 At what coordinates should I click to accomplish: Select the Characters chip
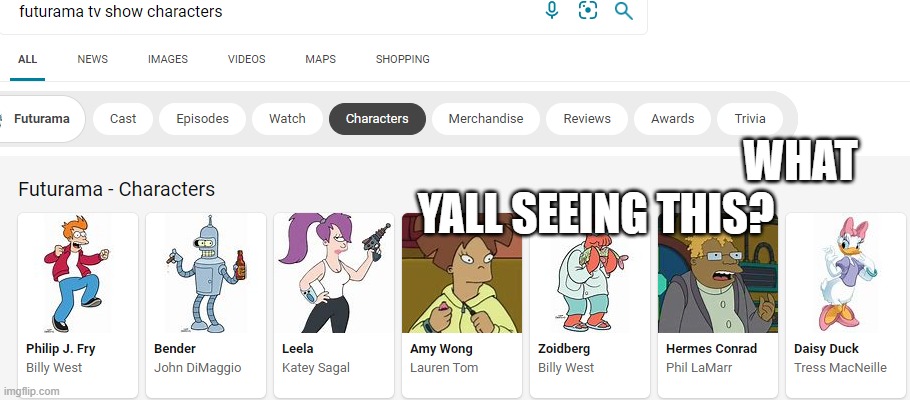377,119
